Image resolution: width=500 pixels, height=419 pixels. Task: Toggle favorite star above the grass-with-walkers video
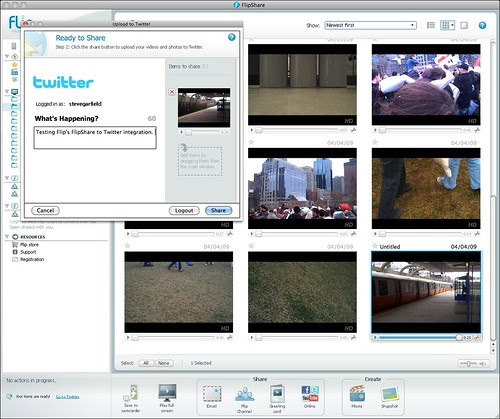pyautogui.click(x=127, y=246)
